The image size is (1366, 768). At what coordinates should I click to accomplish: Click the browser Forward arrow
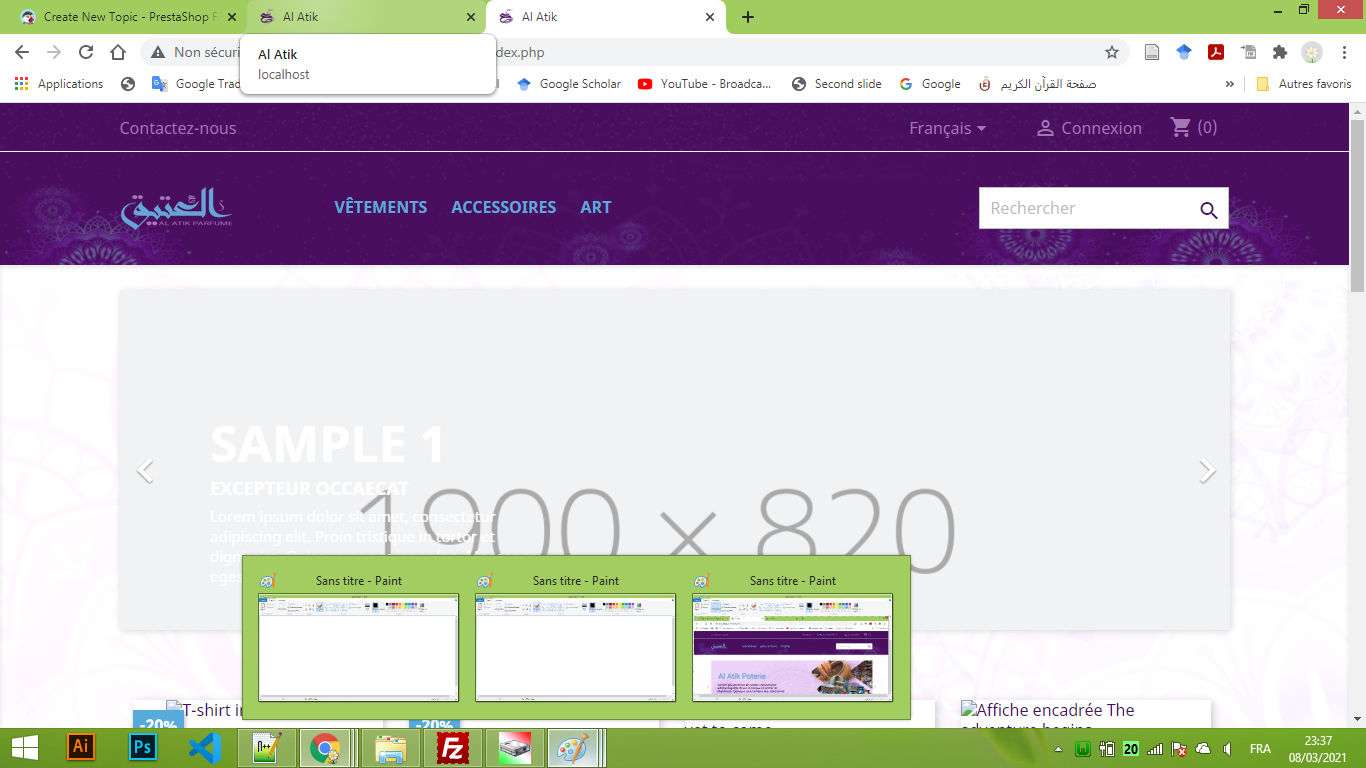click(x=54, y=52)
